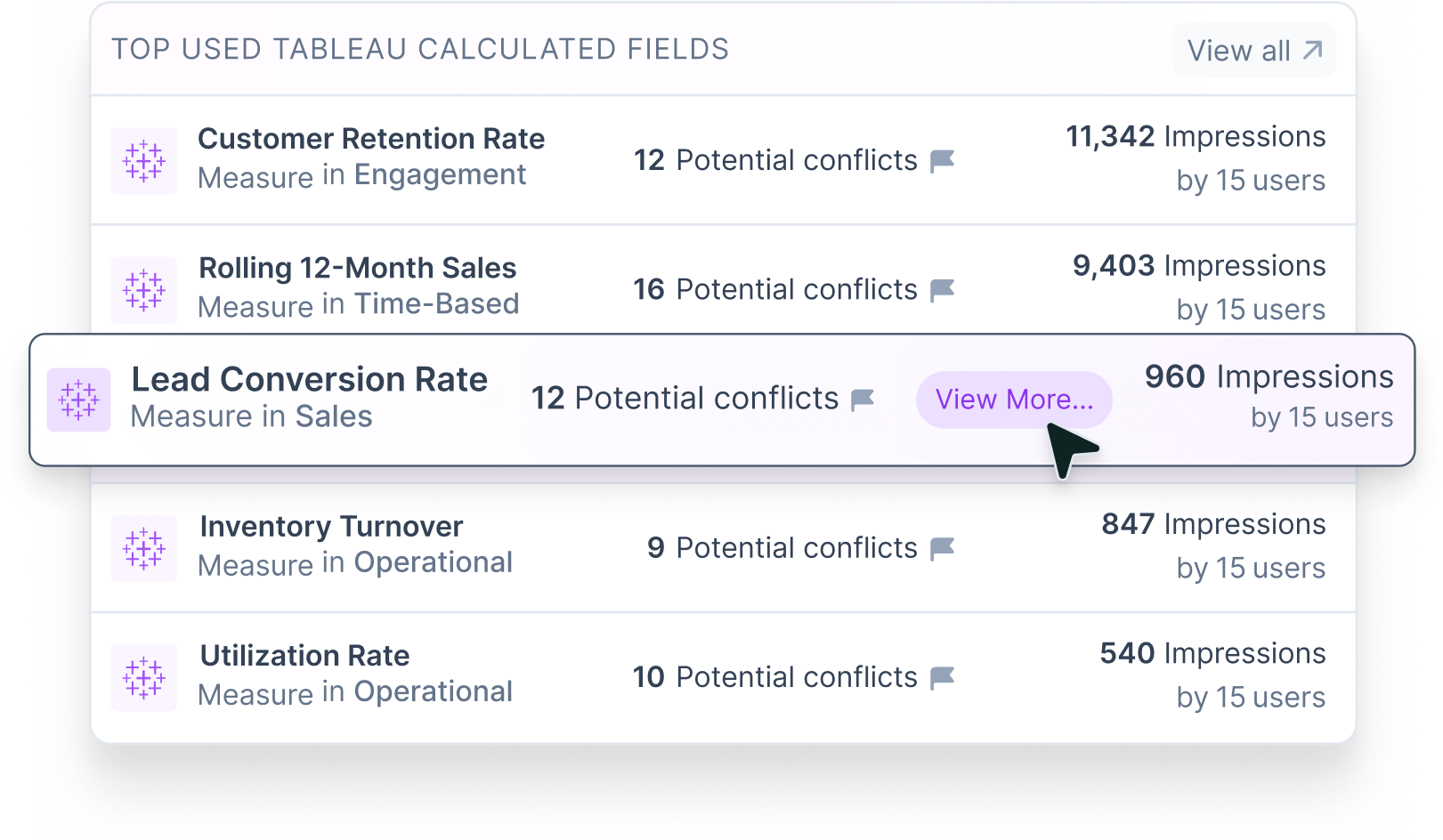Select the Rolling 12-Month Sales row
Image resolution: width=1443 pixels, height=840 pixels.
click(712, 285)
